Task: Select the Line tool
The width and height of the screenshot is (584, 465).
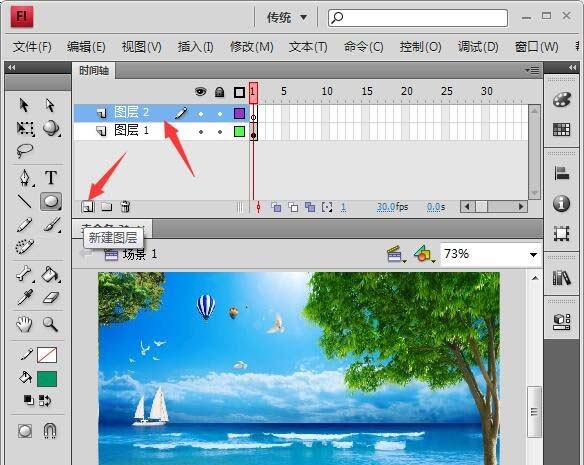Action: [25, 201]
